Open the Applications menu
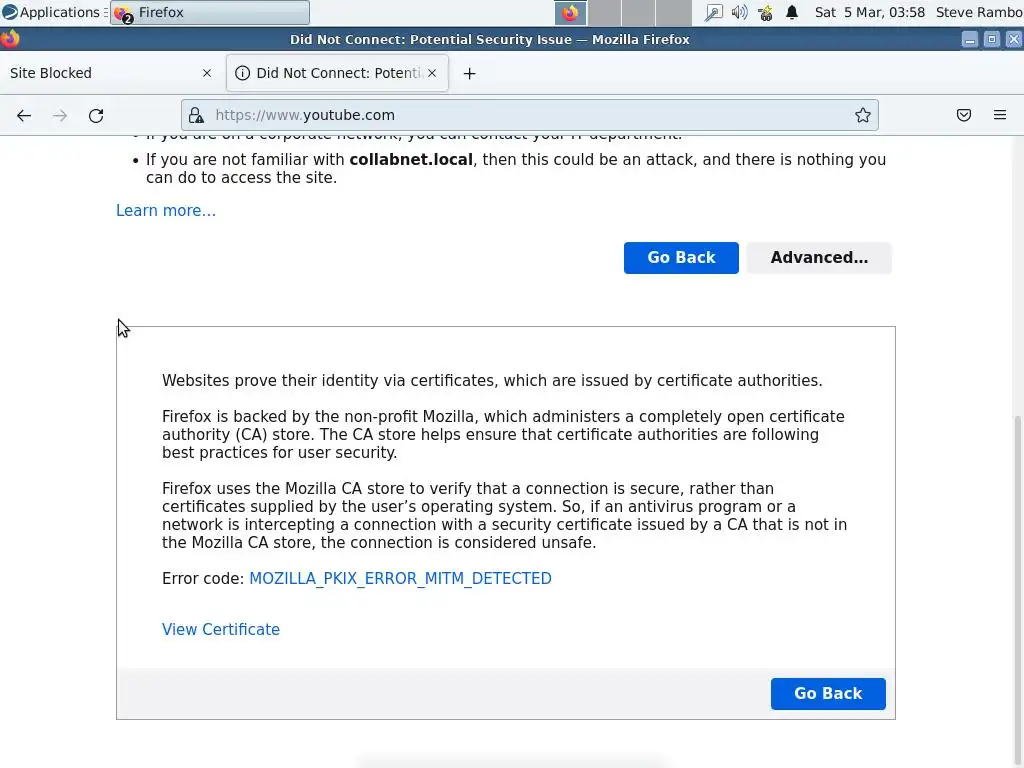Viewport: 1024px width, 768px height. 52,12
